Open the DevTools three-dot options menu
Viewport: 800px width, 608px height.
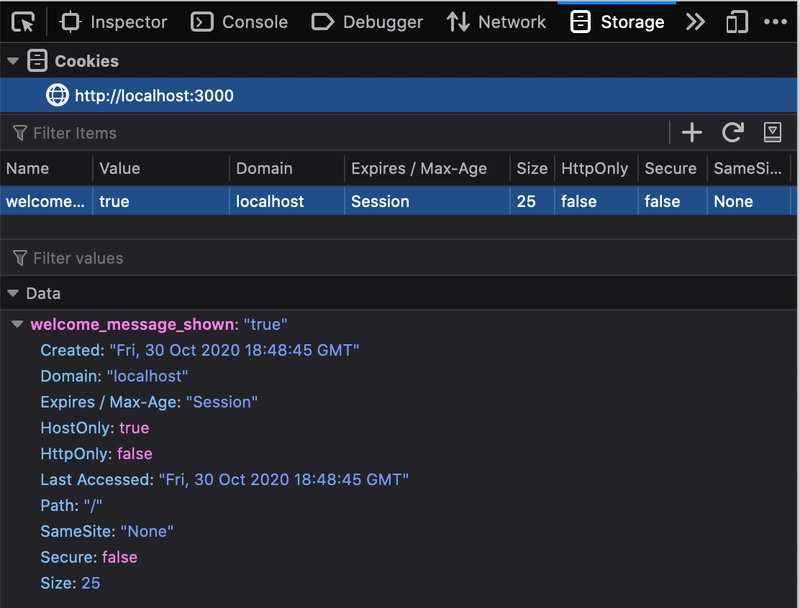[775, 21]
